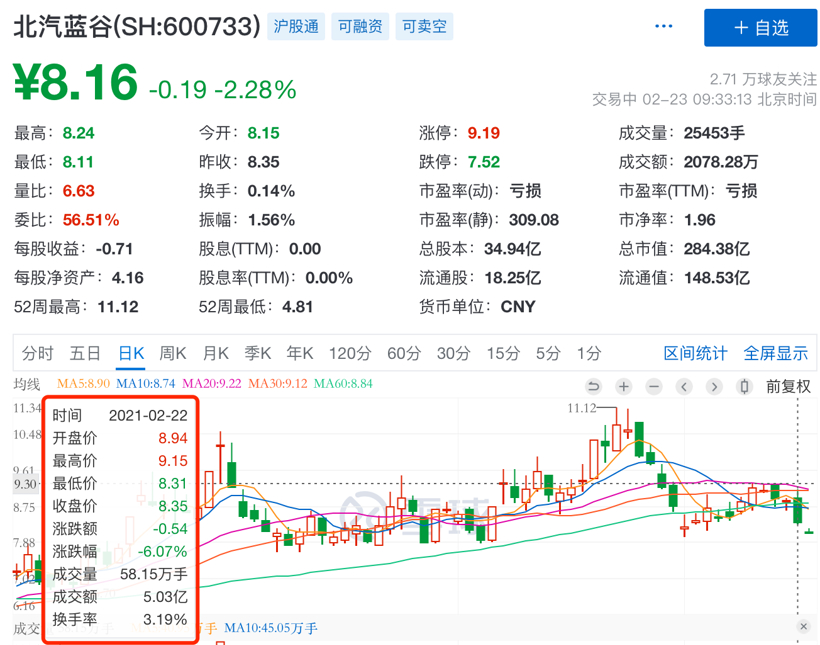Click the current price ¥8.16
The image size is (820, 645).
coord(75,82)
